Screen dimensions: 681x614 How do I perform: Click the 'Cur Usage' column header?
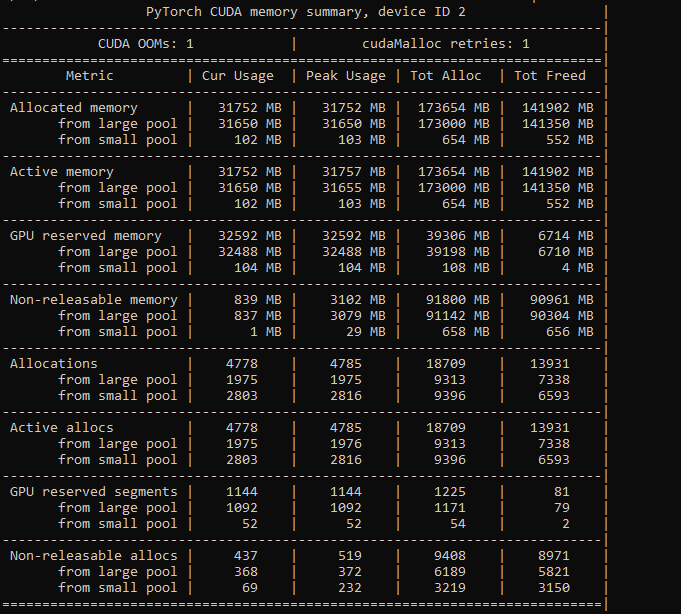tap(238, 76)
